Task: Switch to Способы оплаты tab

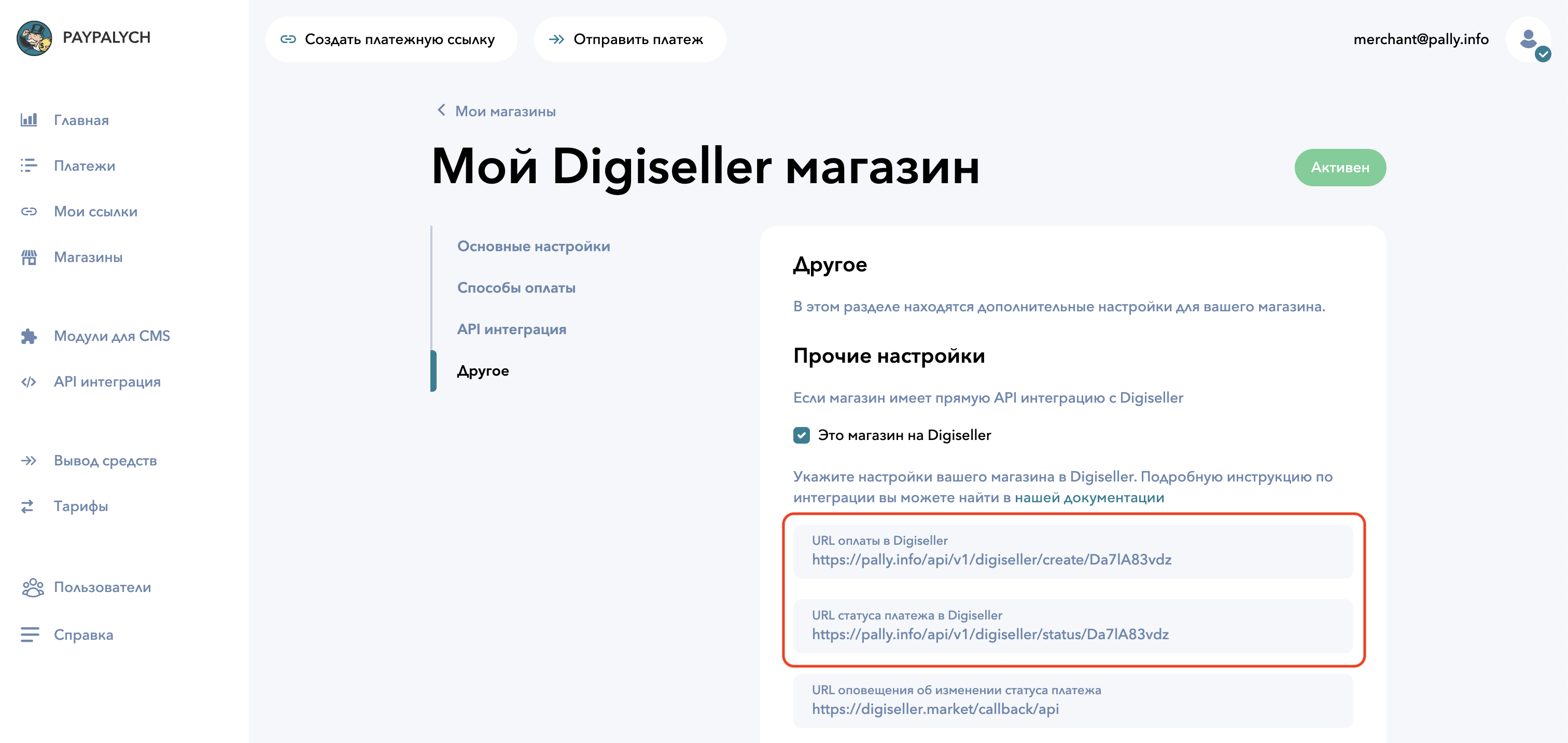Action: 516,287
